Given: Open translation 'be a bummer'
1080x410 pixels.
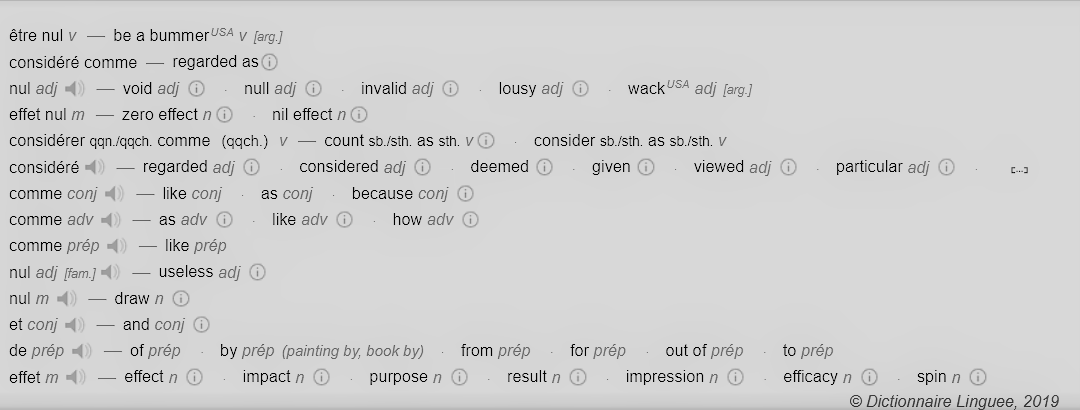Looking at the screenshot, I should click(161, 36).
